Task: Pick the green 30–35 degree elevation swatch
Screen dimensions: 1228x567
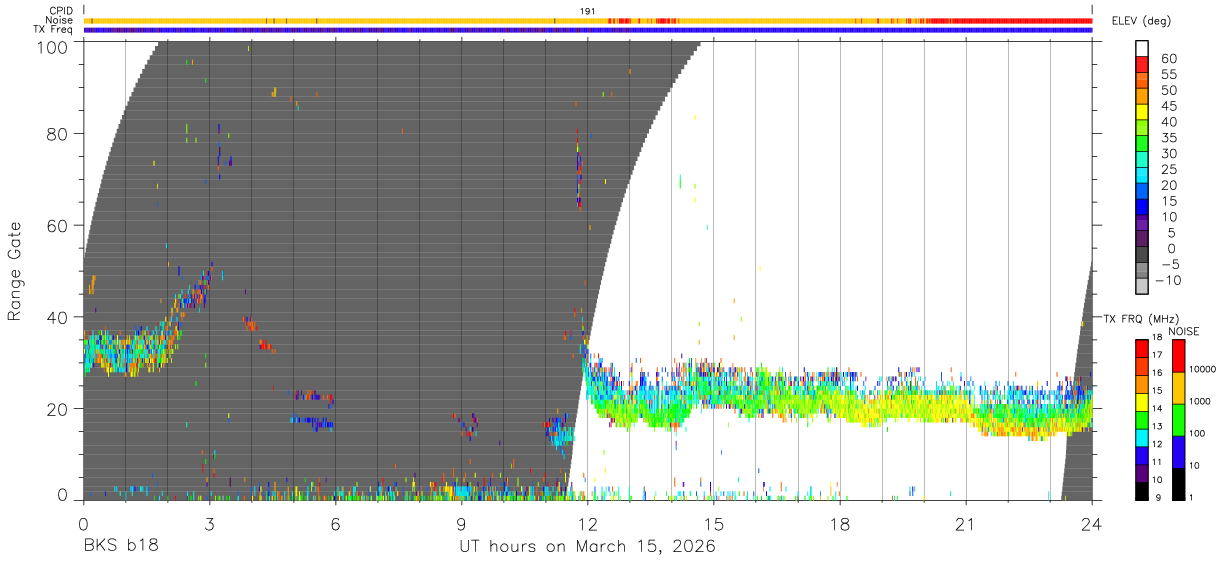Action: (1142, 144)
